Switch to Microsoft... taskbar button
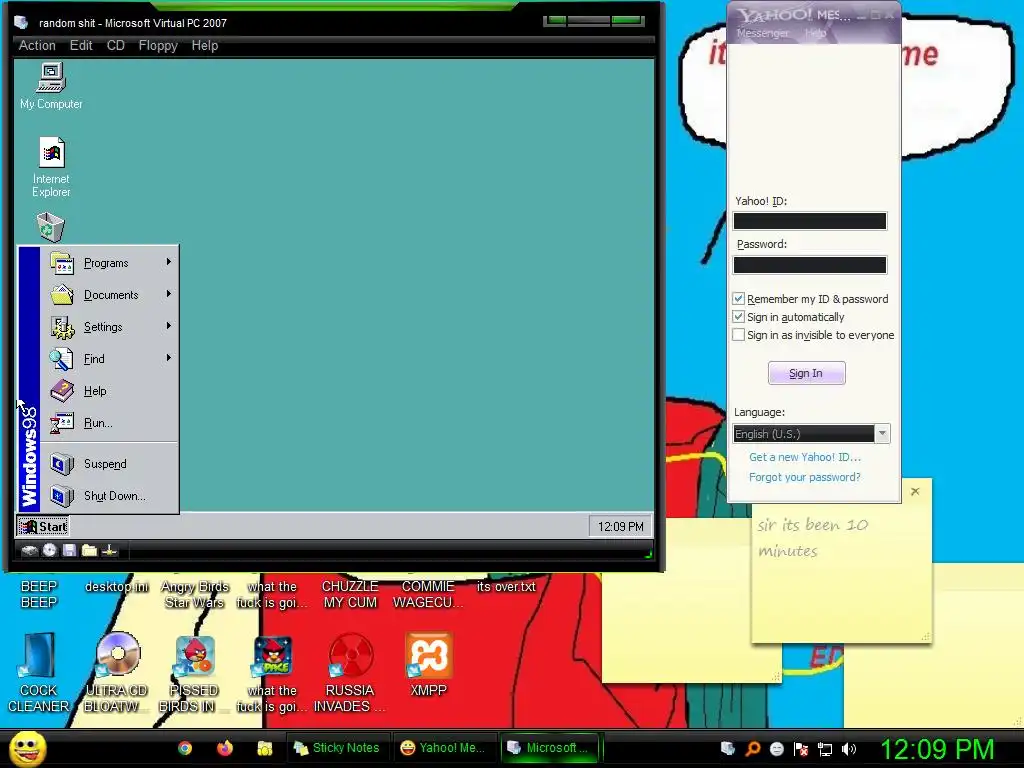Image resolution: width=1024 pixels, height=768 pixels. coord(550,748)
